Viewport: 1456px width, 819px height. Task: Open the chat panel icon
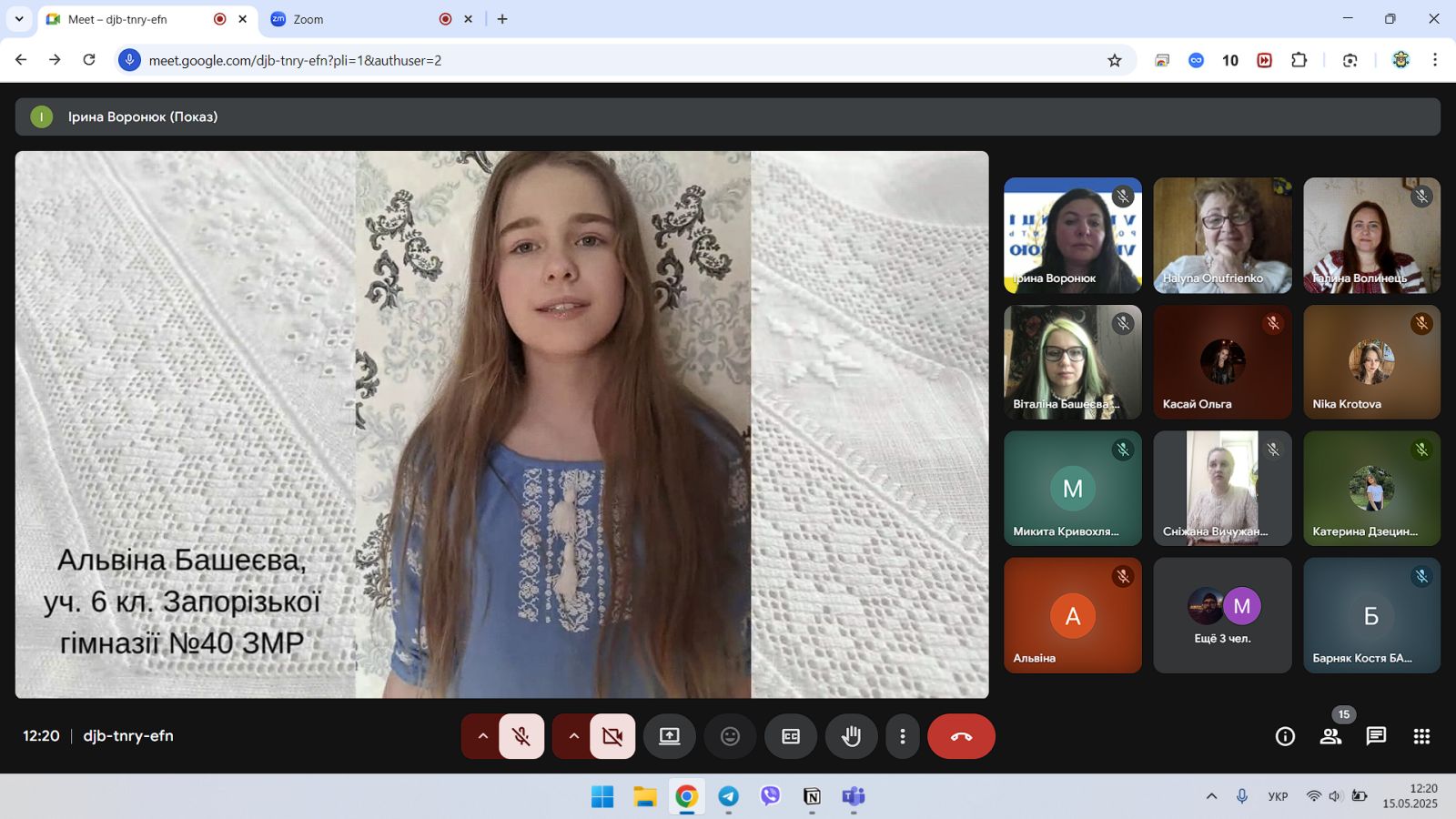(1376, 736)
